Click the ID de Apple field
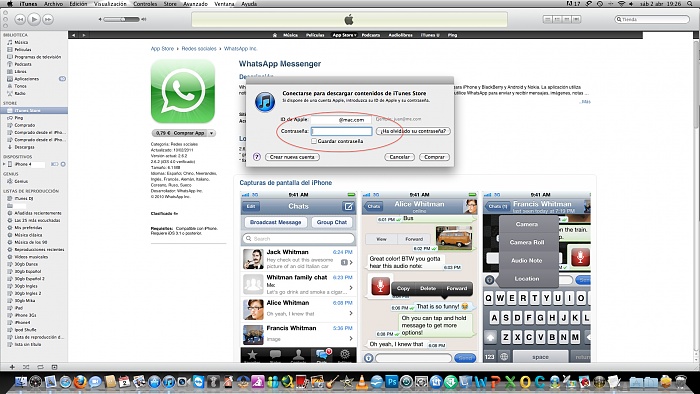The height and width of the screenshot is (394, 700). [341, 120]
